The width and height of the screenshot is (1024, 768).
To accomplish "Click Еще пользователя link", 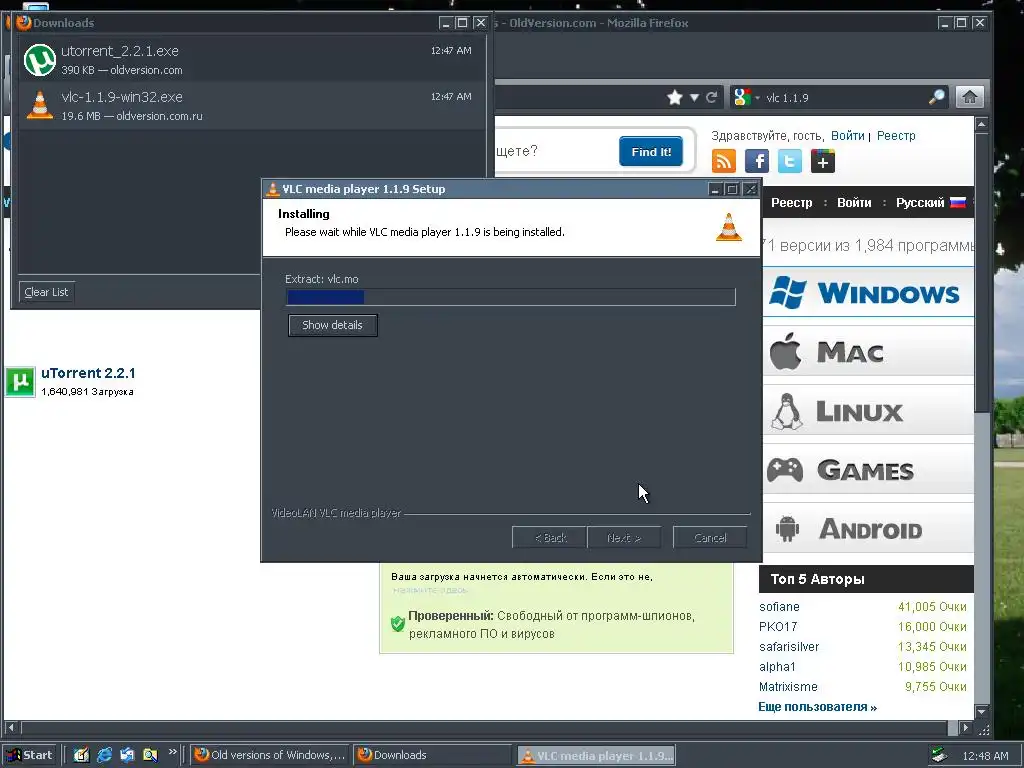I will [x=818, y=707].
